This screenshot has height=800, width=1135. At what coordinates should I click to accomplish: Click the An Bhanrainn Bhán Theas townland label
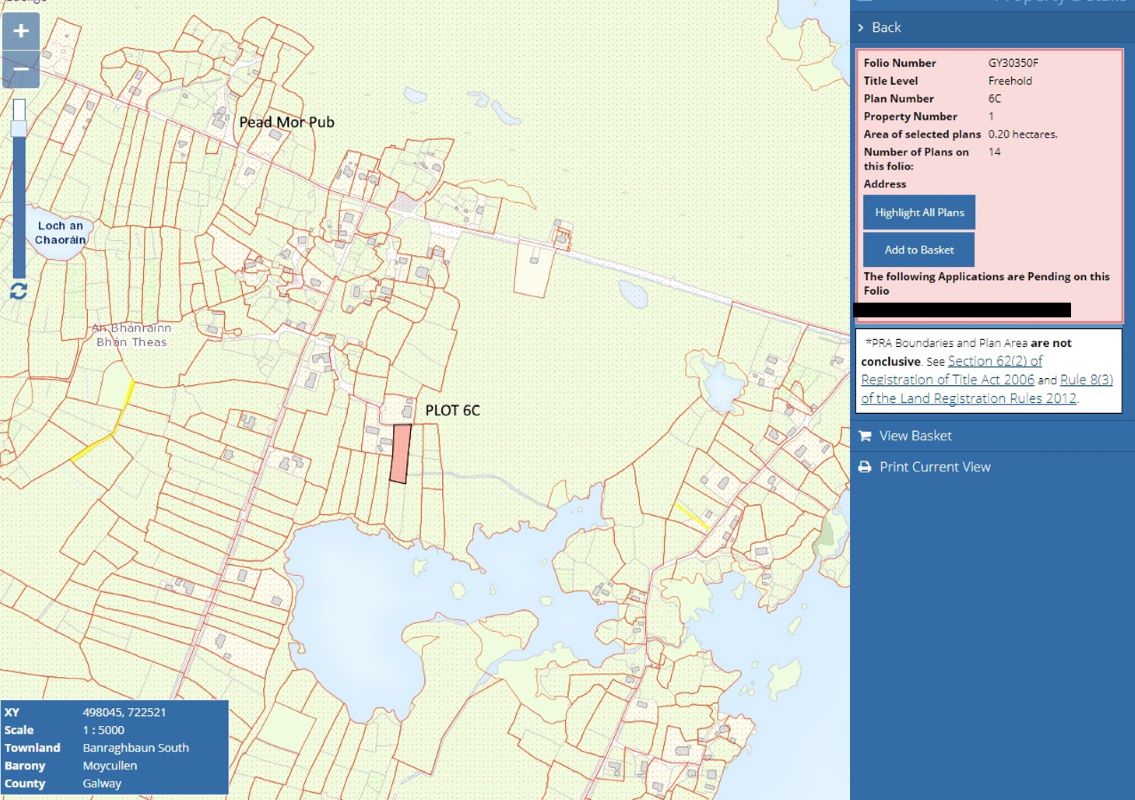click(131, 335)
